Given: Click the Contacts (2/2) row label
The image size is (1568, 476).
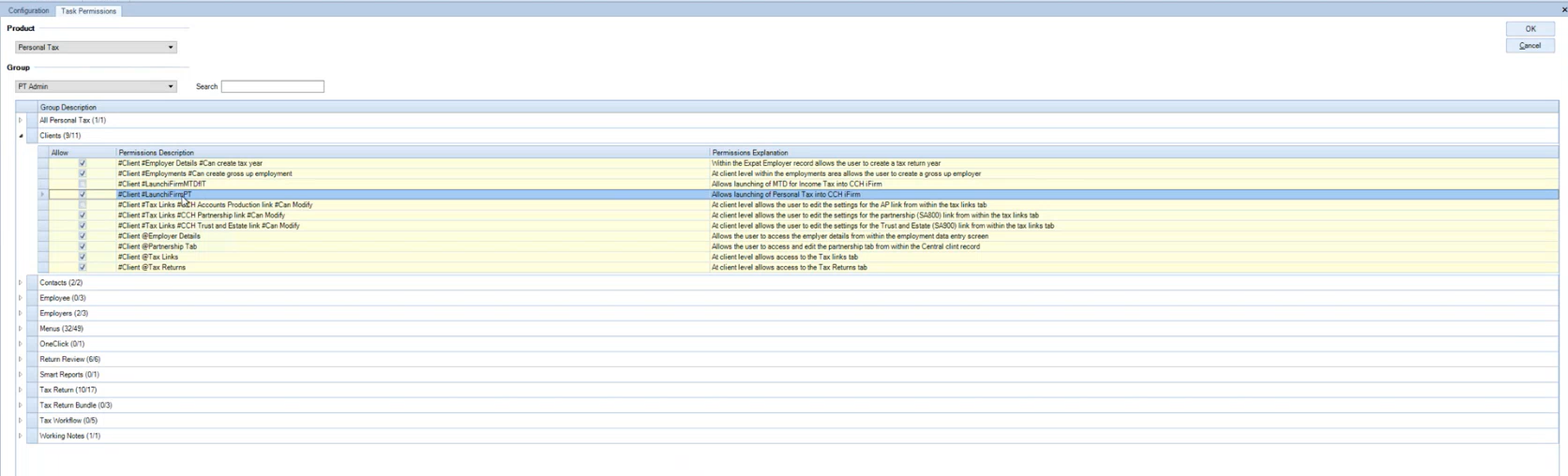Looking at the screenshot, I should coord(61,282).
